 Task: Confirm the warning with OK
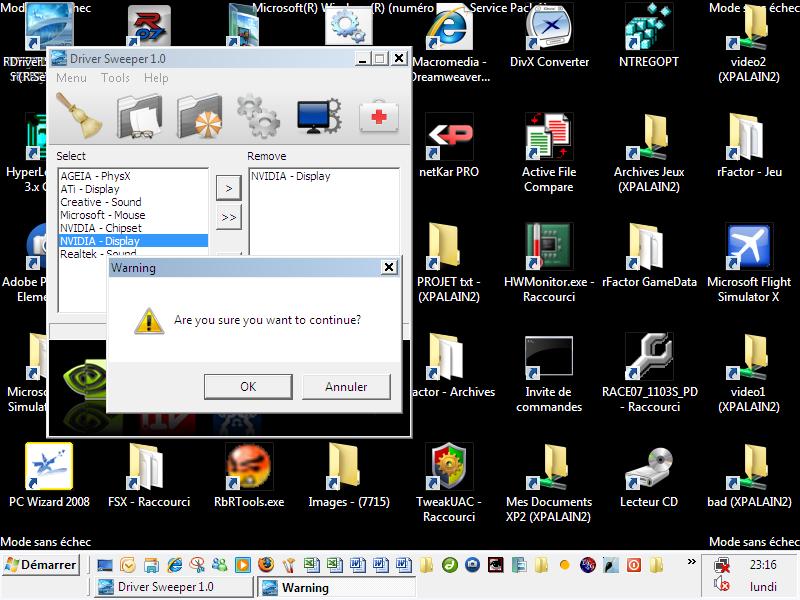click(248, 387)
